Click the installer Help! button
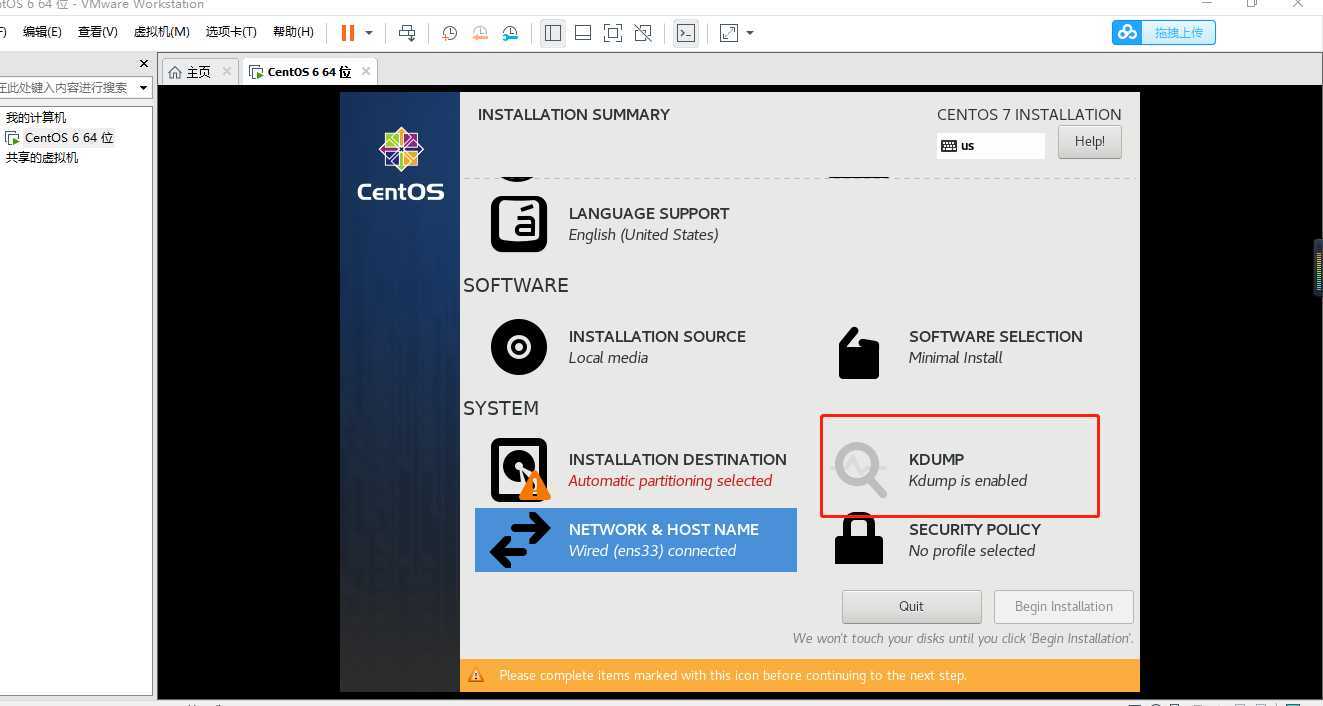 (1090, 142)
